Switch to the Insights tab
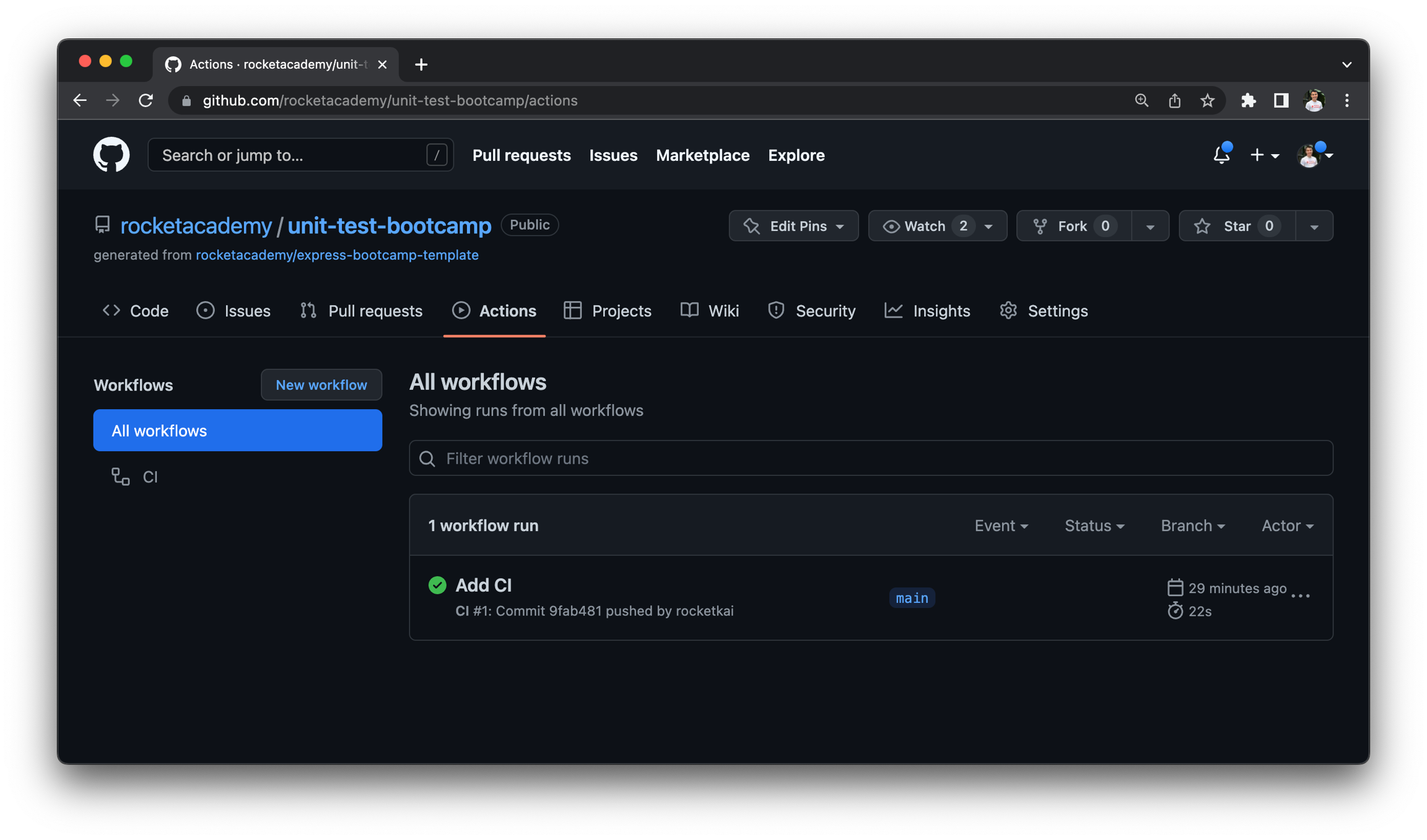This screenshot has width=1427, height=840. tap(928, 311)
